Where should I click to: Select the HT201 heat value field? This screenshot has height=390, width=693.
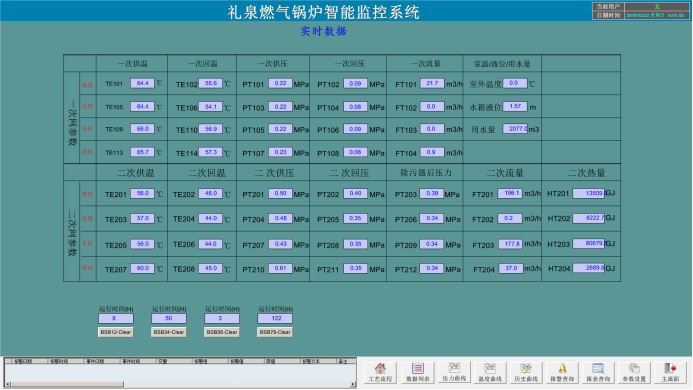589,193
